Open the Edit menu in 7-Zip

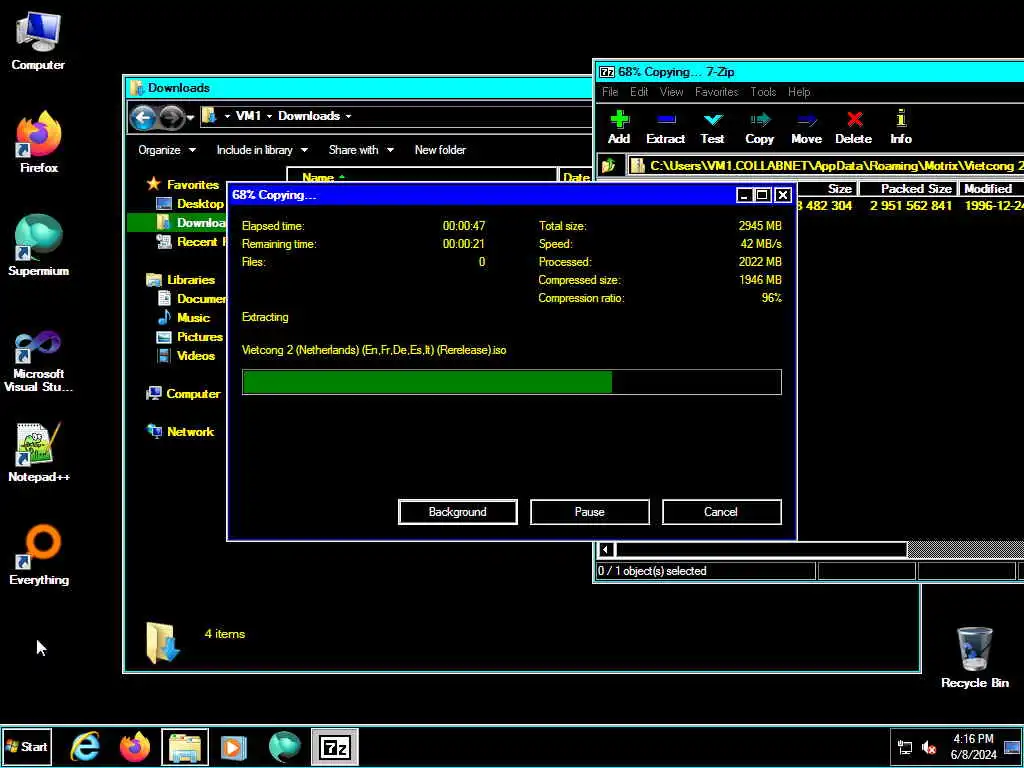pos(639,92)
